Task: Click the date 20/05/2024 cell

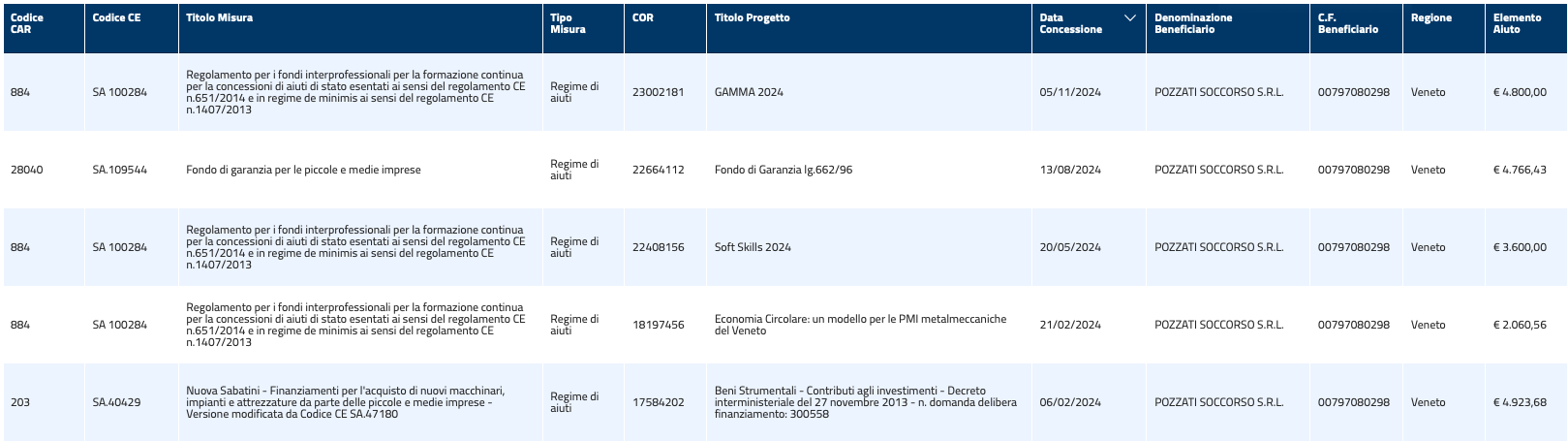Action: 1070,247
